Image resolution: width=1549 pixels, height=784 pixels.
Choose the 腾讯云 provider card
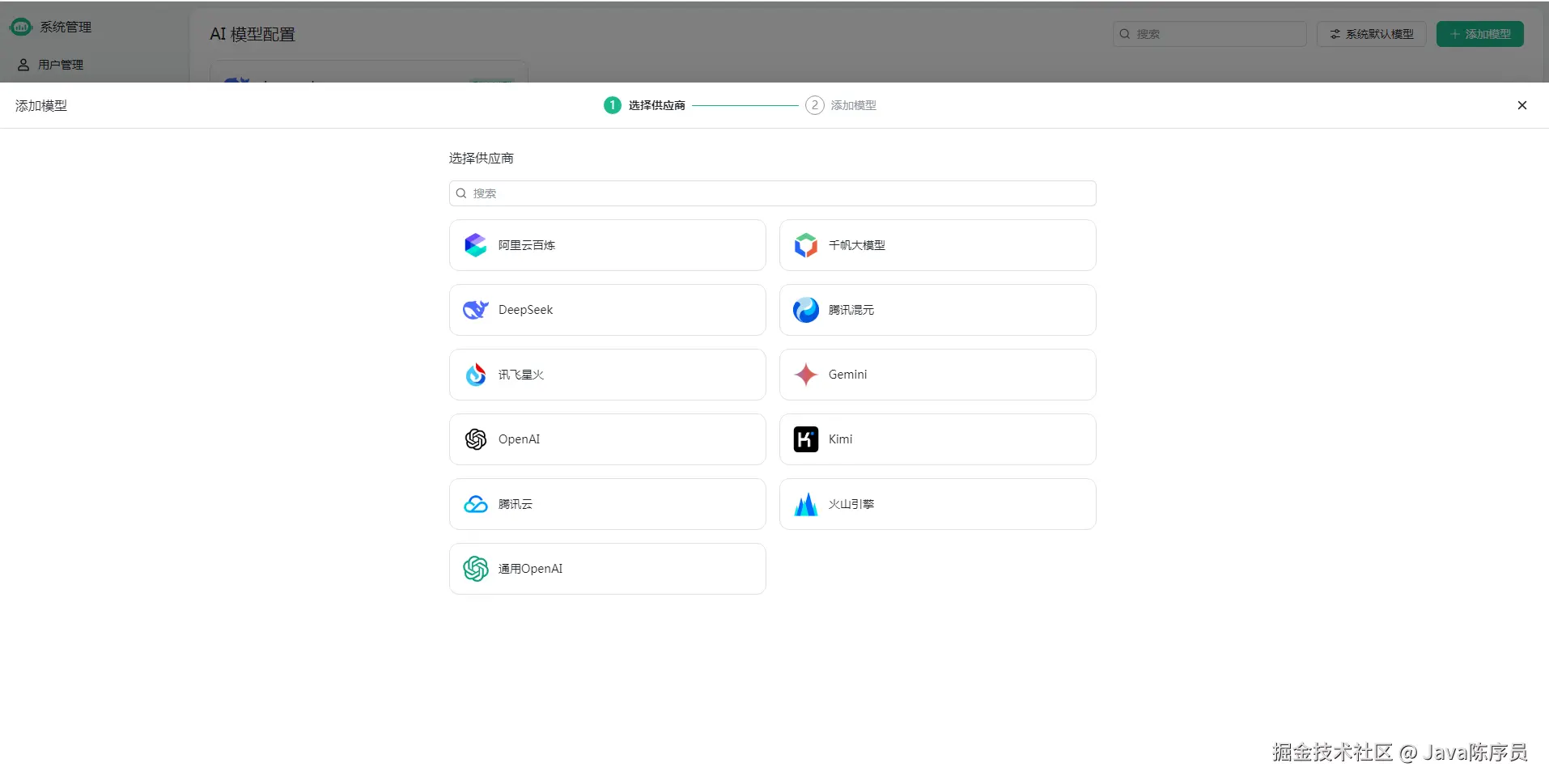coord(608,504)
